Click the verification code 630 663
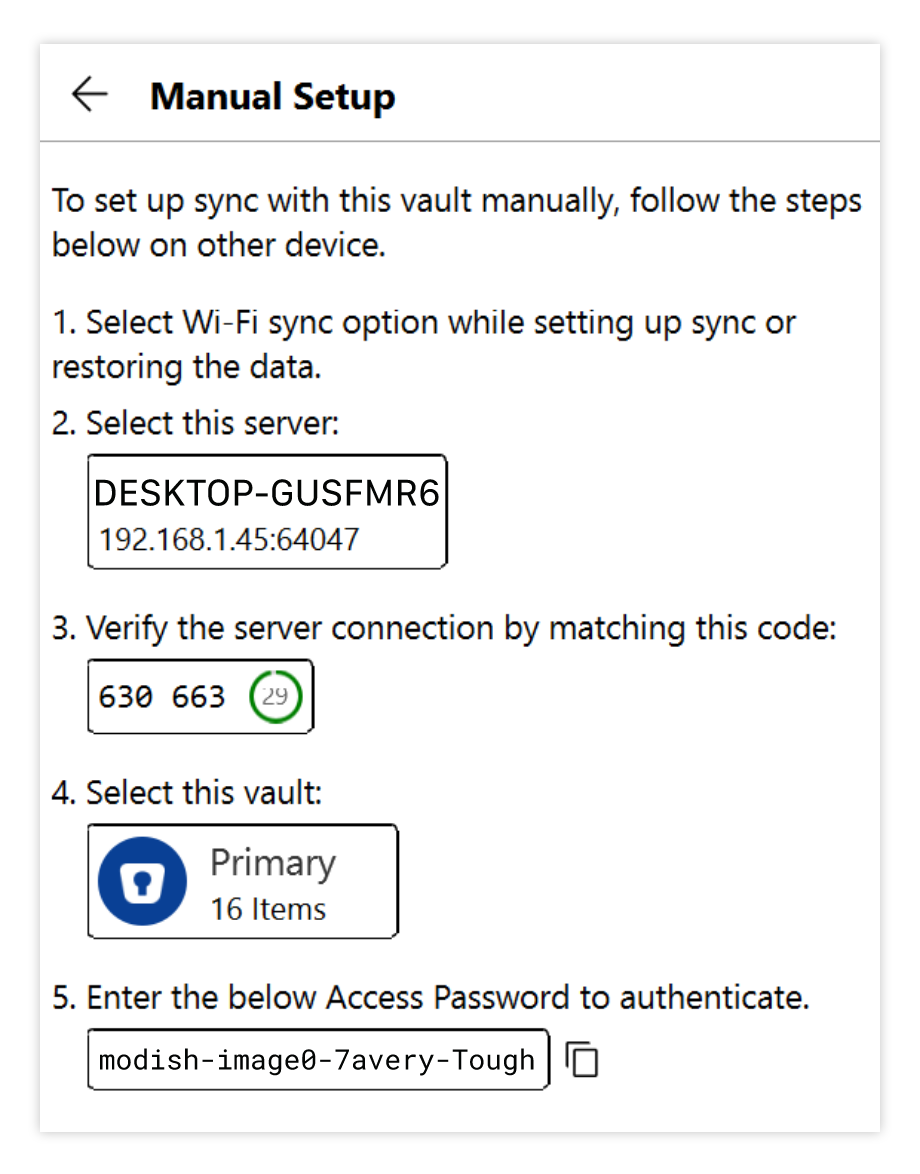 point(163,696)
